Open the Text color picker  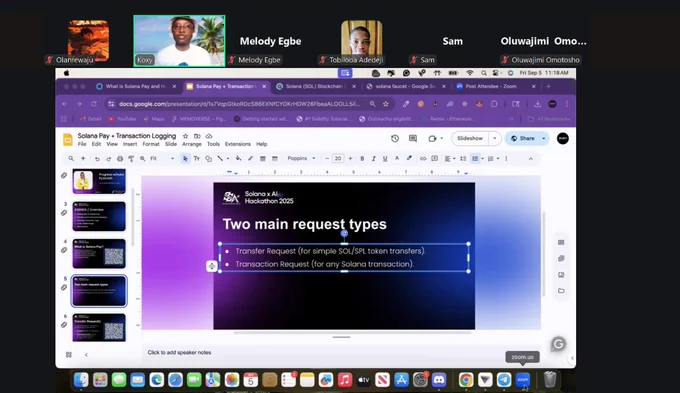click(x=396, y=159)
